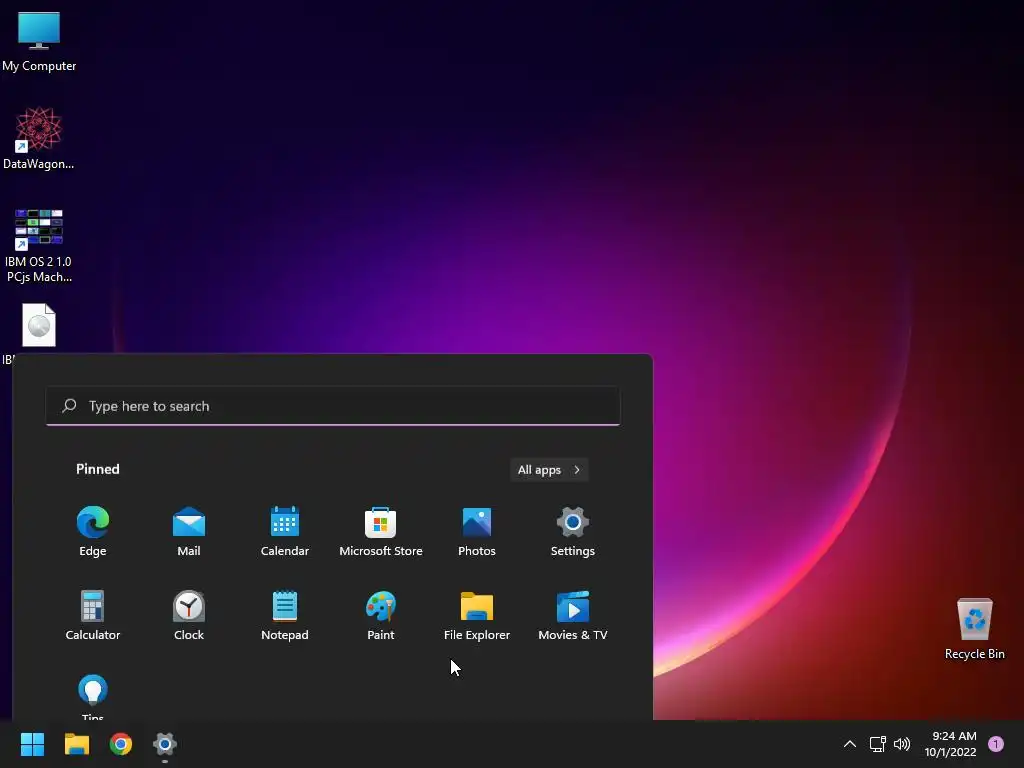Open Settings from pinned apps

point(573,531)
